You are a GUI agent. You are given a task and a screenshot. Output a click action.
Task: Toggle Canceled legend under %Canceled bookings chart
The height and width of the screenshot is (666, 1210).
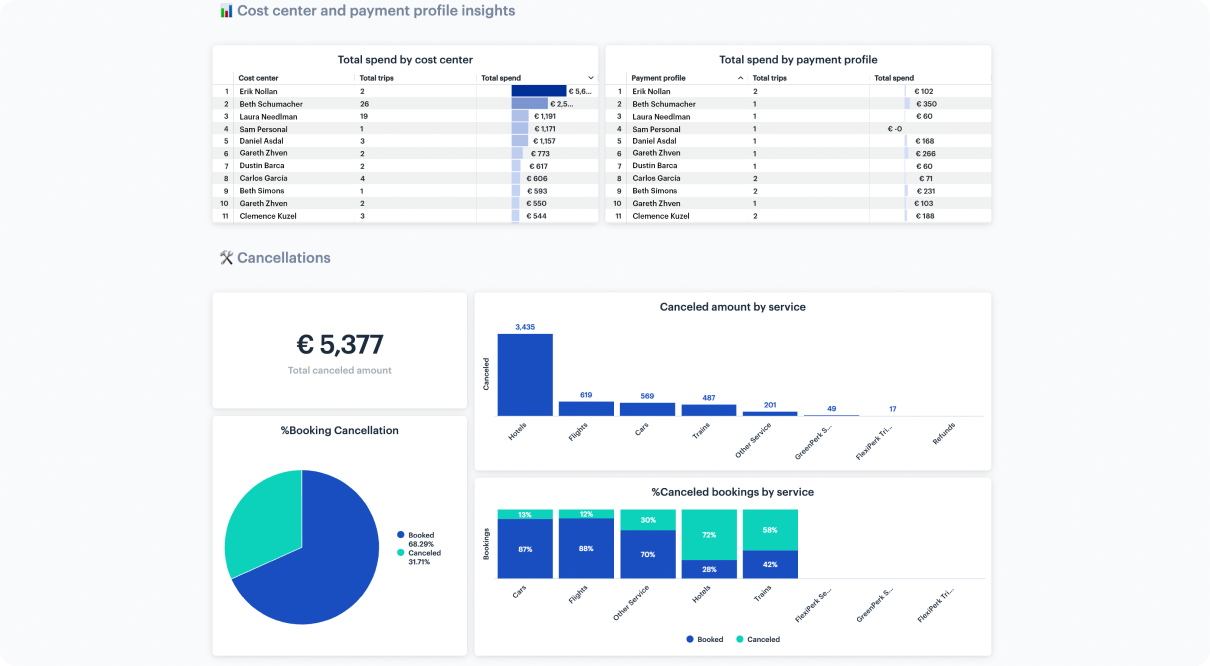758,639
